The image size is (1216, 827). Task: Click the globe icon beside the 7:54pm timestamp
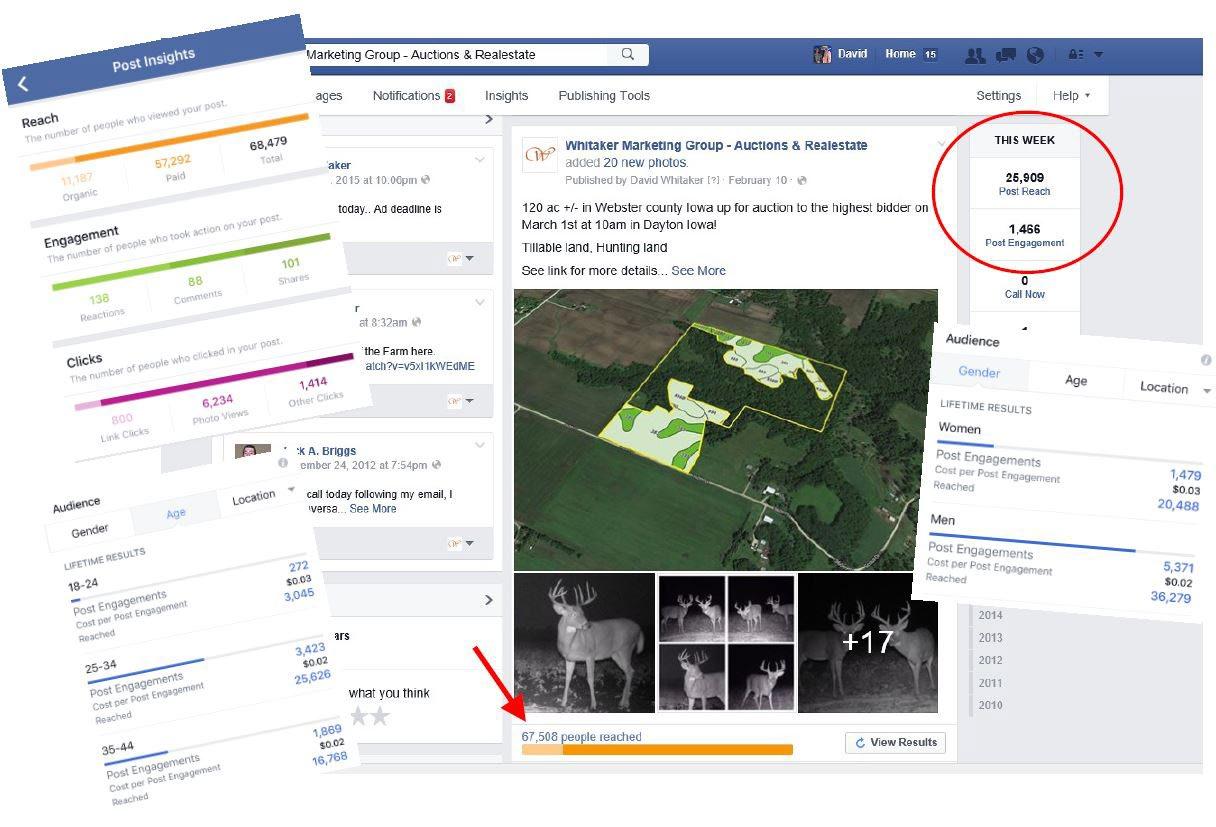pos(438,465)
